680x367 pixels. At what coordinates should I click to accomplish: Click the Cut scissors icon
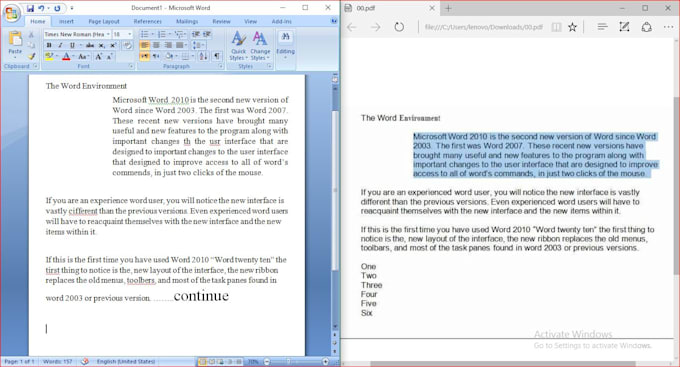pos(31,35)
